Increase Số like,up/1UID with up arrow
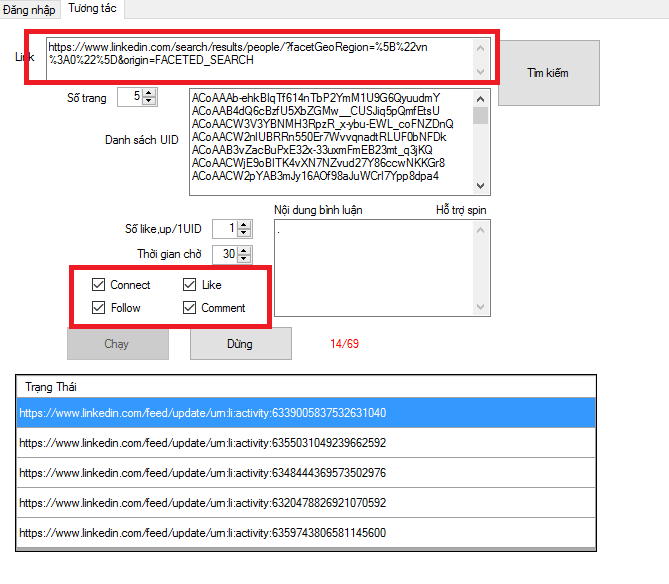 (x=244, y=225)
